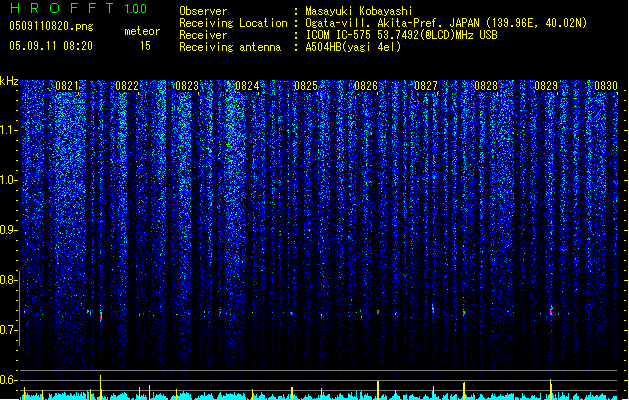Click the 0826 time marker
The image size is (629, 400).
(x=366, y=86)
